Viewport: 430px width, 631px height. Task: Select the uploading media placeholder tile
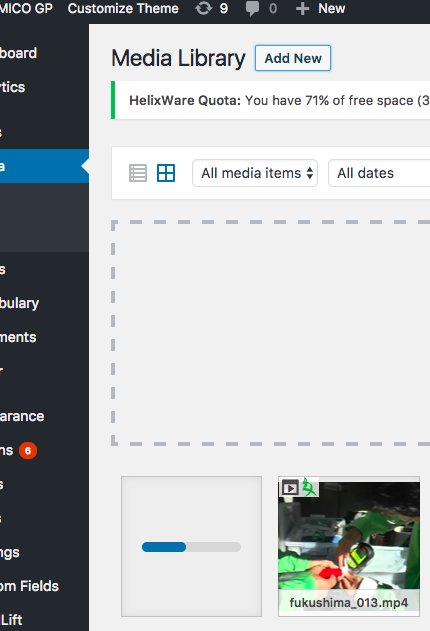click(191, 546)
